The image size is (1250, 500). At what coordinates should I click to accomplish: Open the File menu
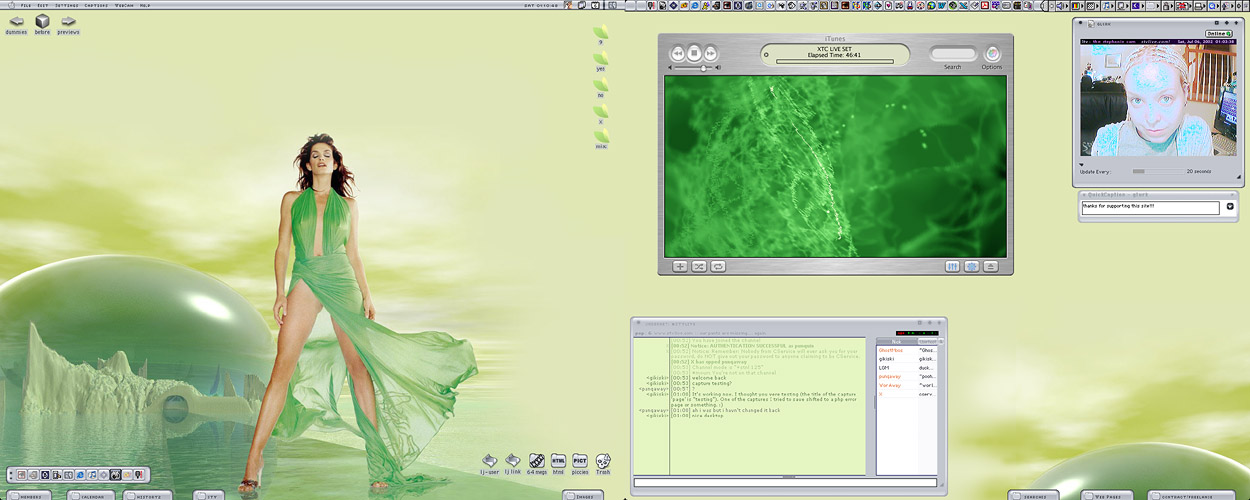pyautogui.click(x=26, y=5)
